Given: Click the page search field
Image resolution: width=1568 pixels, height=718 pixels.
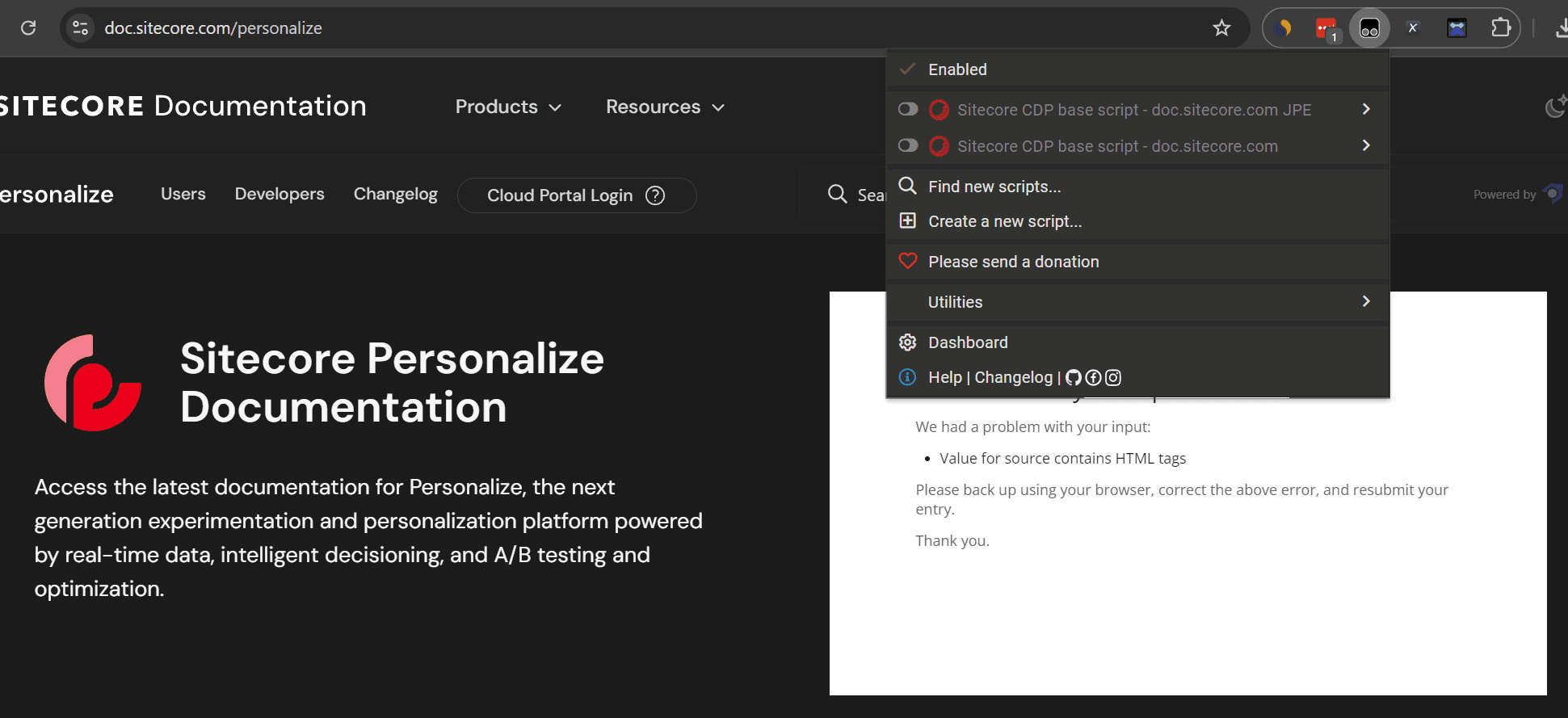Looking at the screenshot, I should (844, 195).
